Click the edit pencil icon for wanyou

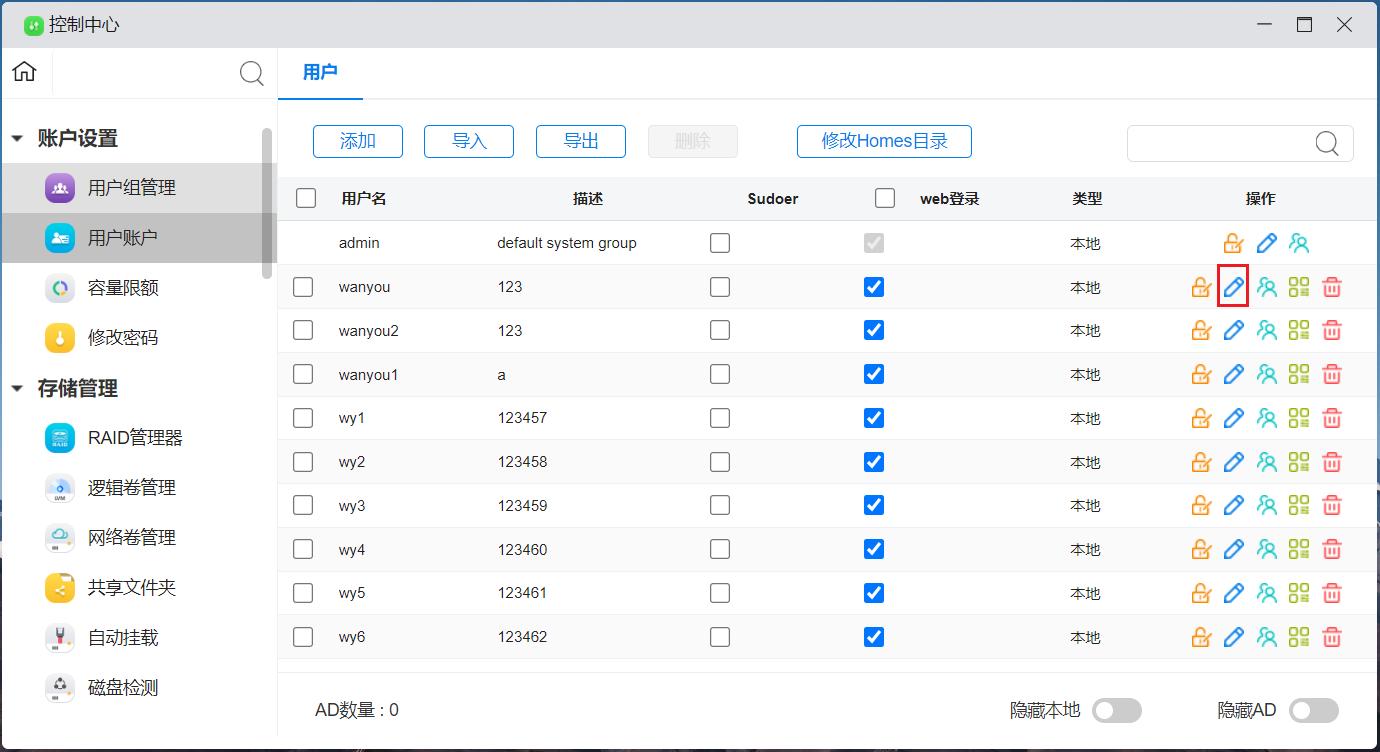coord(1233,288)
